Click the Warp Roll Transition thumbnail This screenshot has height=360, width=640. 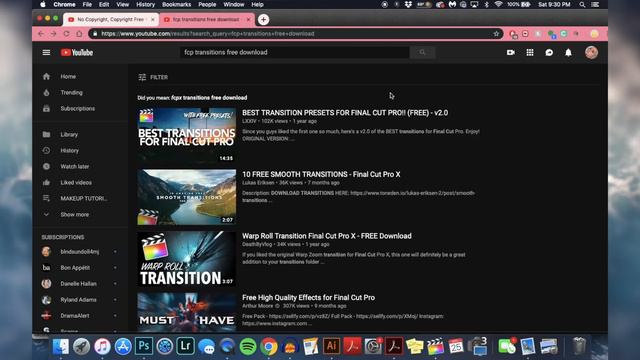coord(187,259)
